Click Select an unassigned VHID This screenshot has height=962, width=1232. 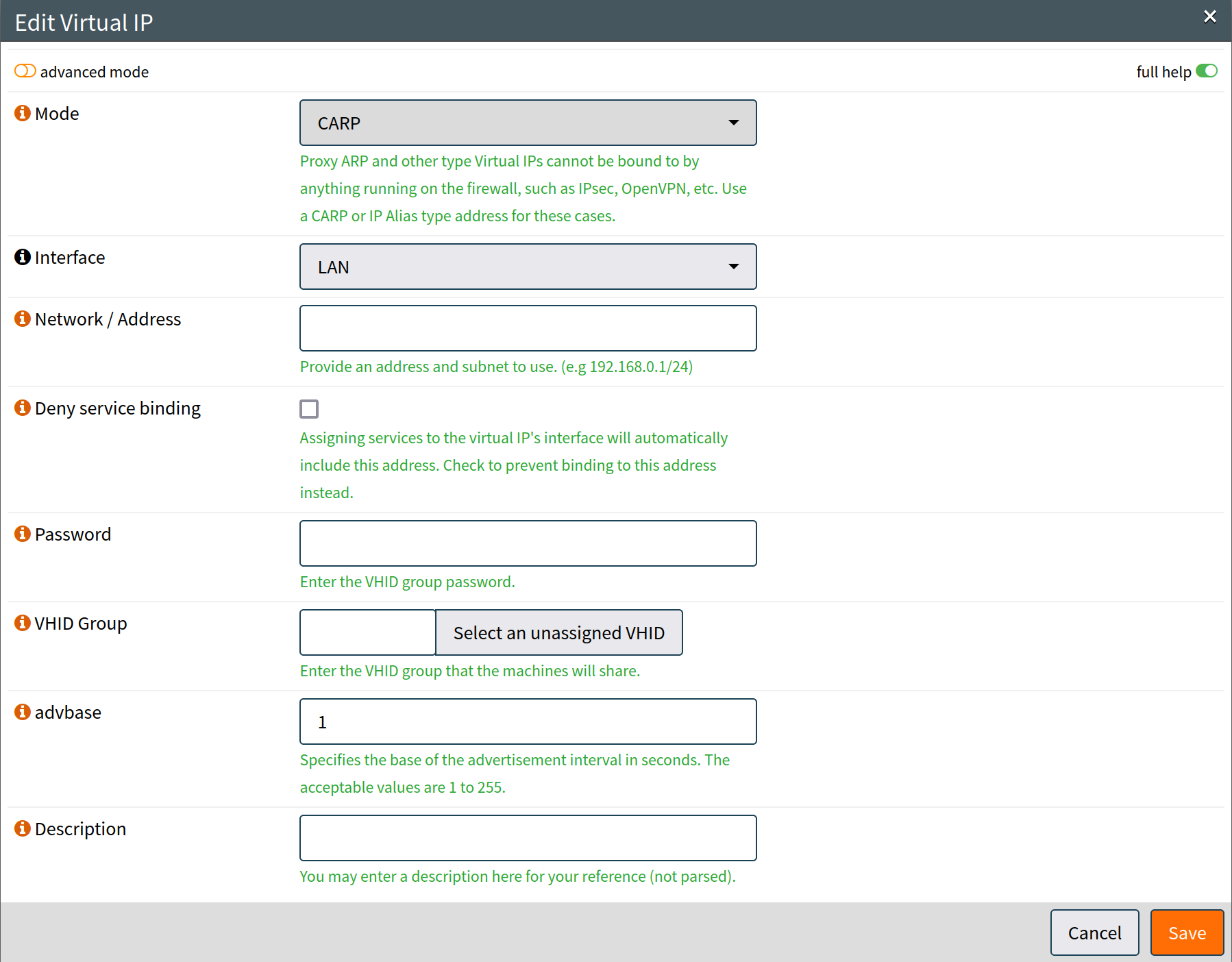tap(558, 632)
